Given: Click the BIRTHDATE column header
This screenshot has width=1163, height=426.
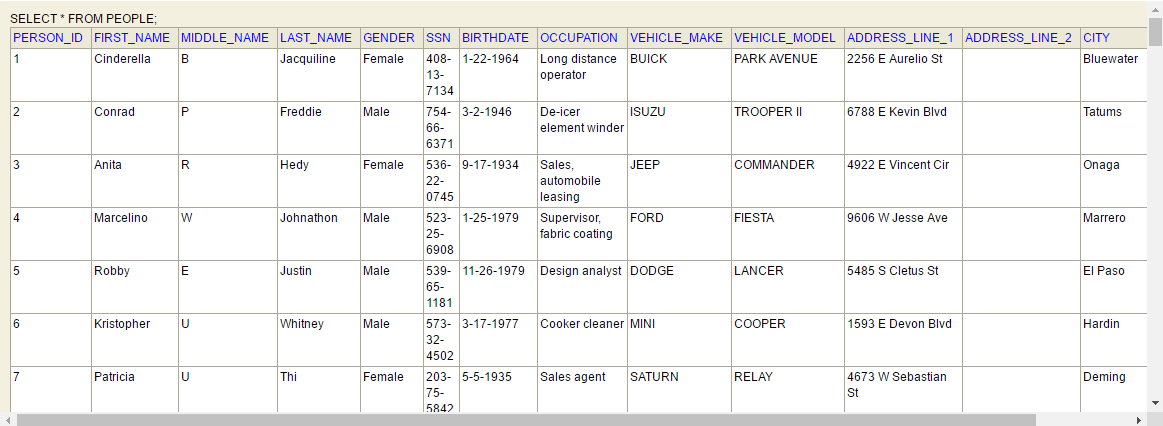Looking at the screenshot, I should click(495, 38).
